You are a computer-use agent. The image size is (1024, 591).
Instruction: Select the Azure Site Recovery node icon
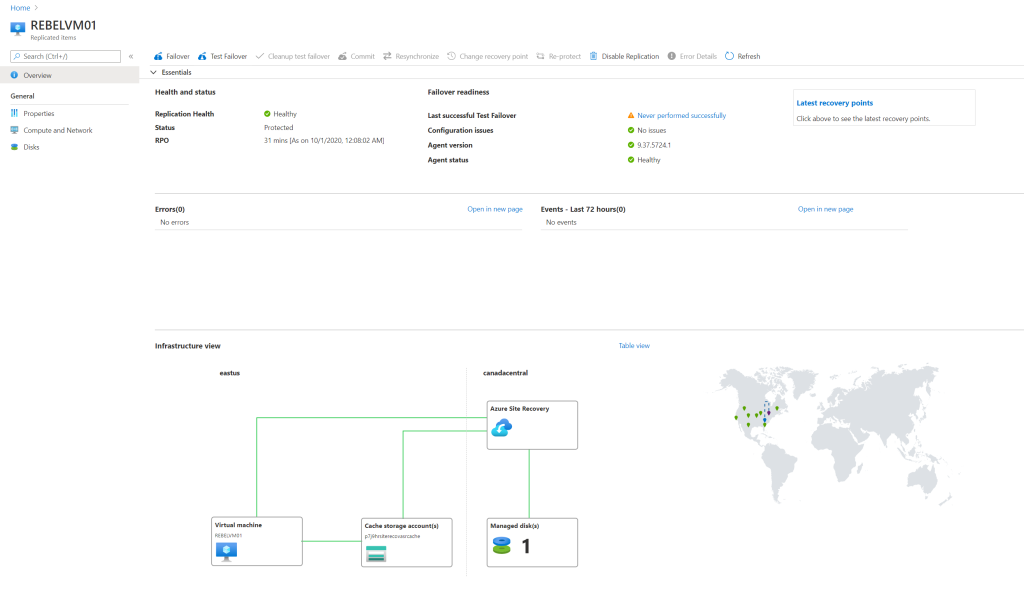pyautogui.click(x=502, y=428)
